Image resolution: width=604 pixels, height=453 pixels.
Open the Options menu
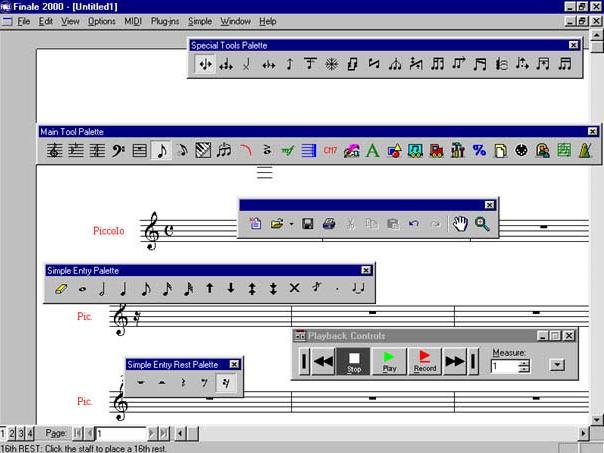tap(102, 21)
